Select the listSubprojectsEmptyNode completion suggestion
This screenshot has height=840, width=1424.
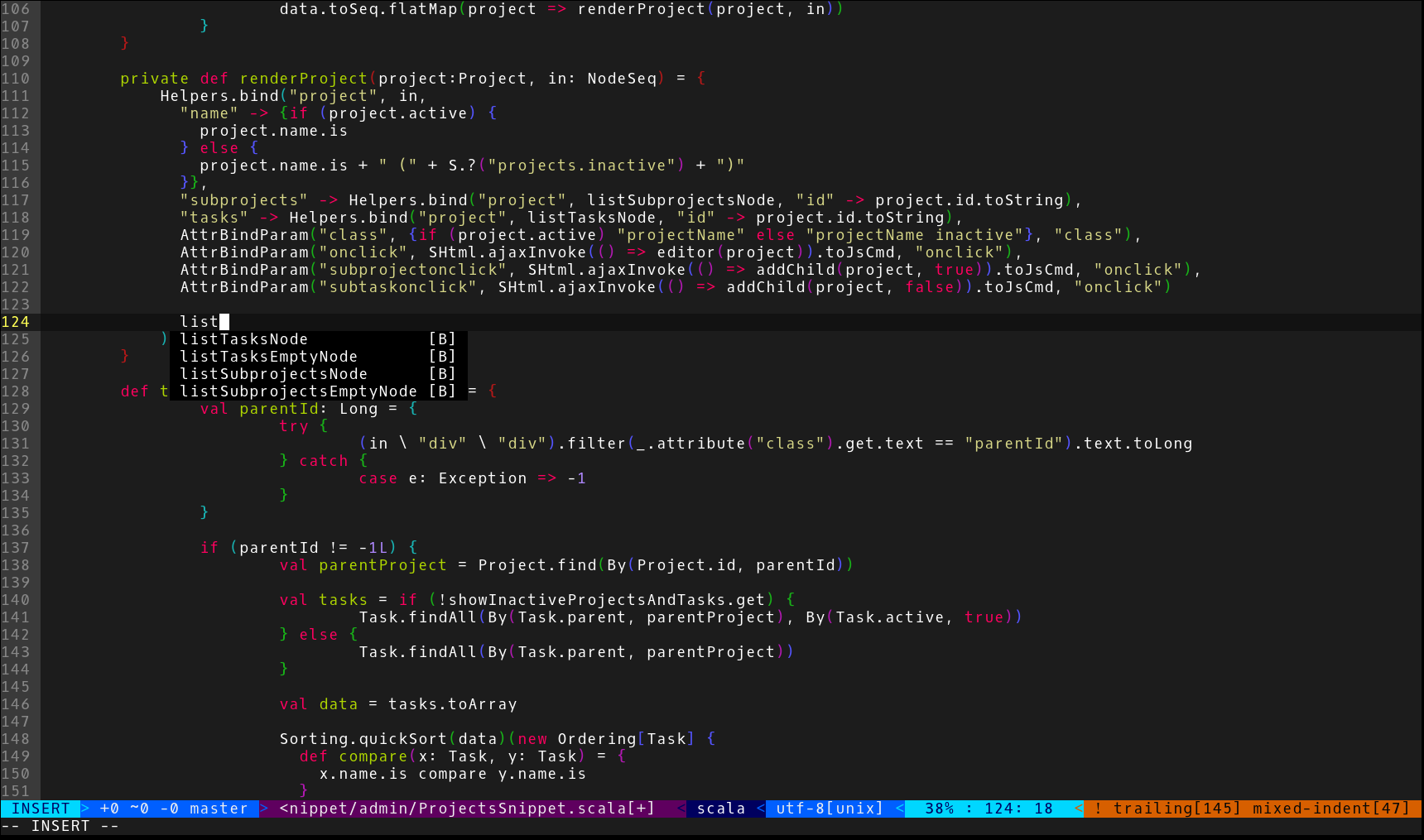[298, 391]
